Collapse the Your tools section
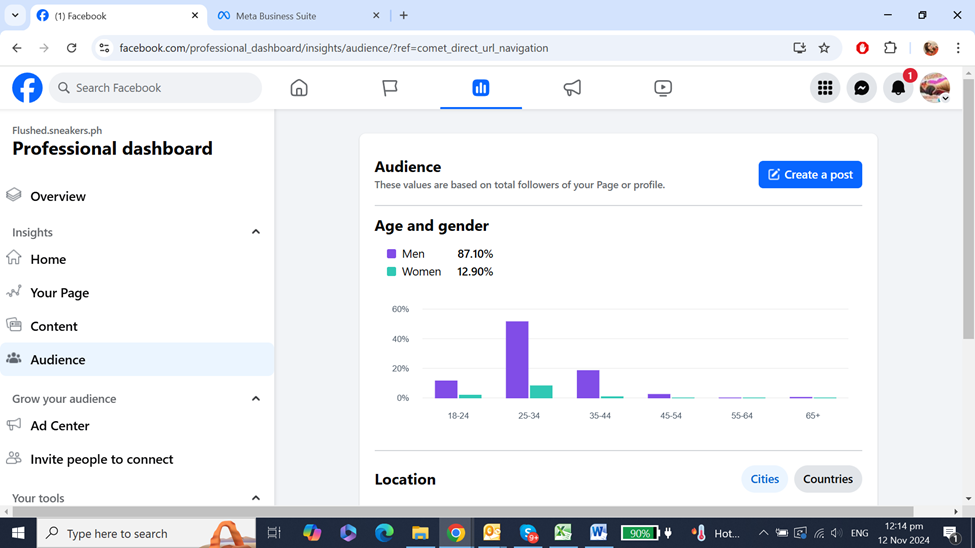This screenshot has height=548, width=975. pyautogui.click(x=256, y=498)
